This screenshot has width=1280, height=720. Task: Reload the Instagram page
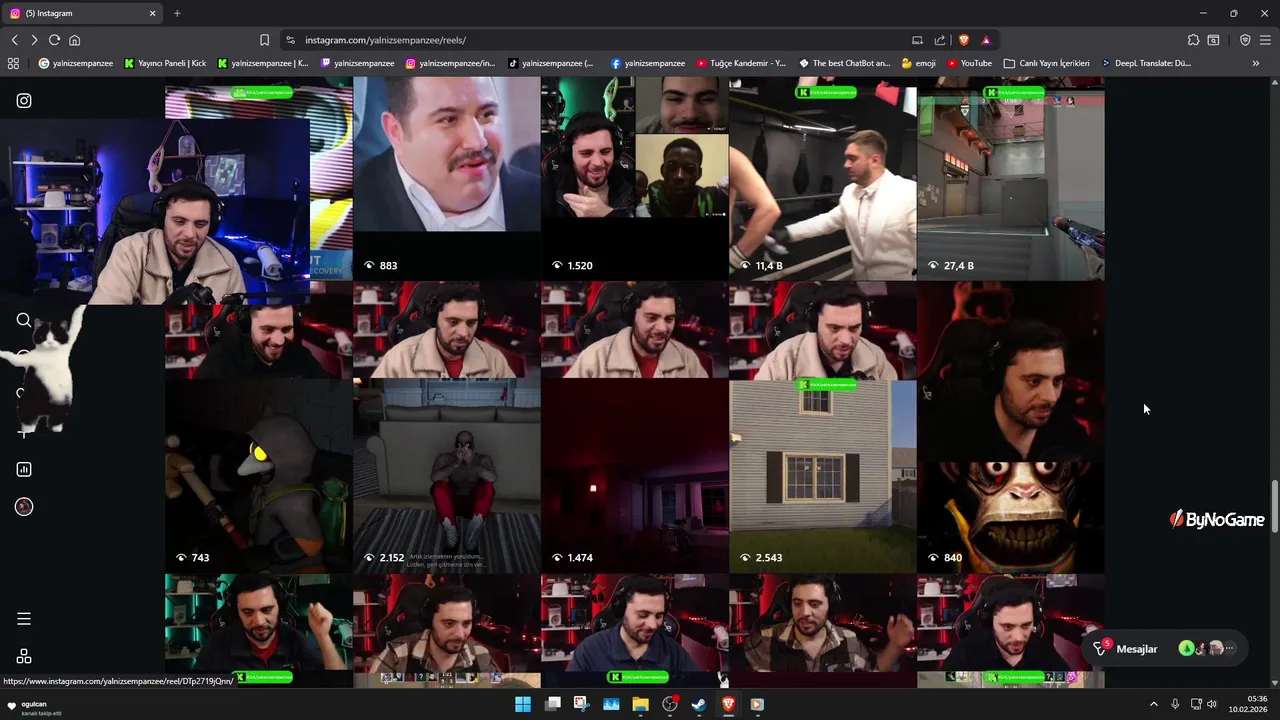coord(54,40)
